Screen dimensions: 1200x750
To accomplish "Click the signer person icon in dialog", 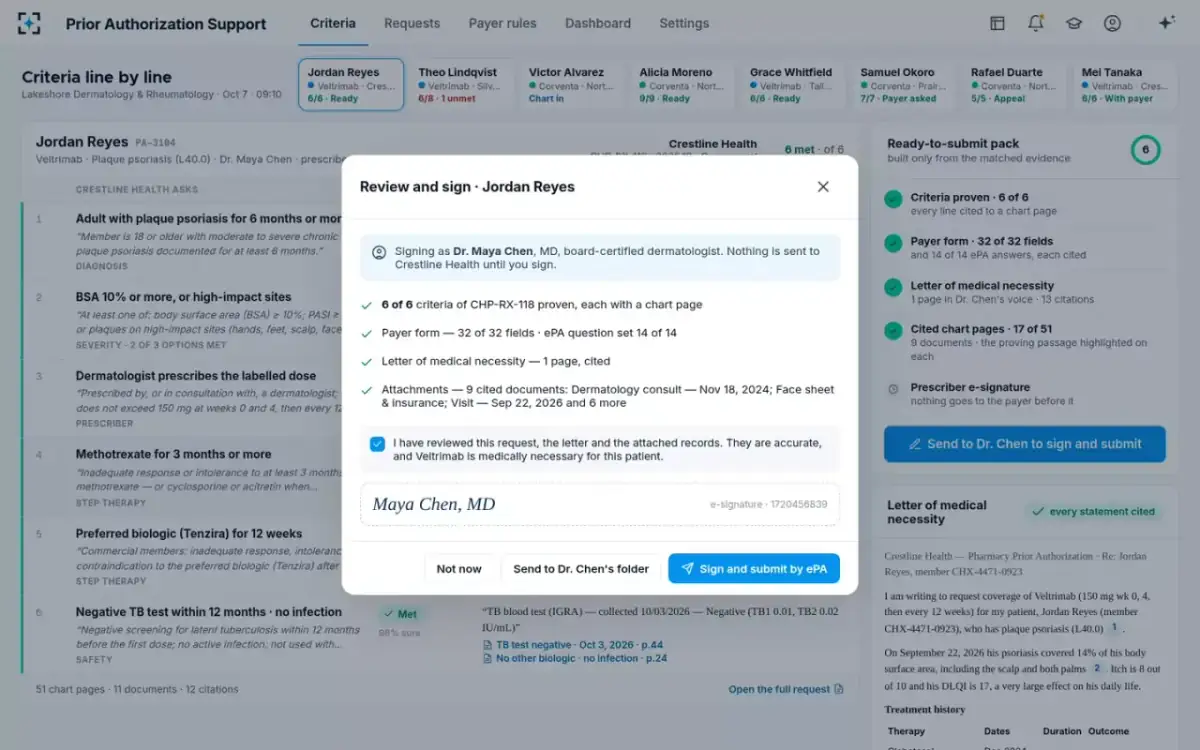I will (x=379, y=252).
